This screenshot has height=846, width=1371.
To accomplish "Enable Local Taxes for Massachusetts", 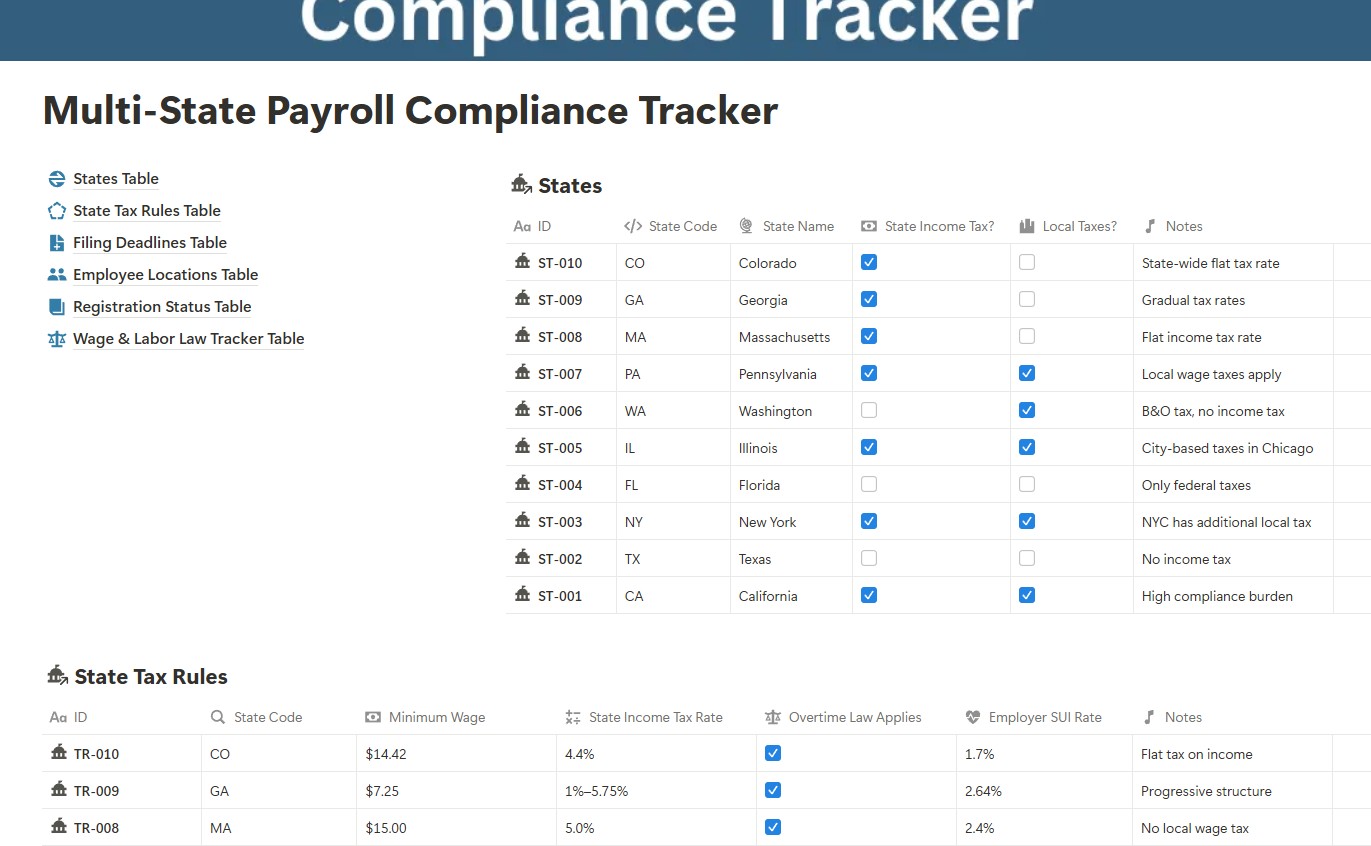I will [1026, 335].
